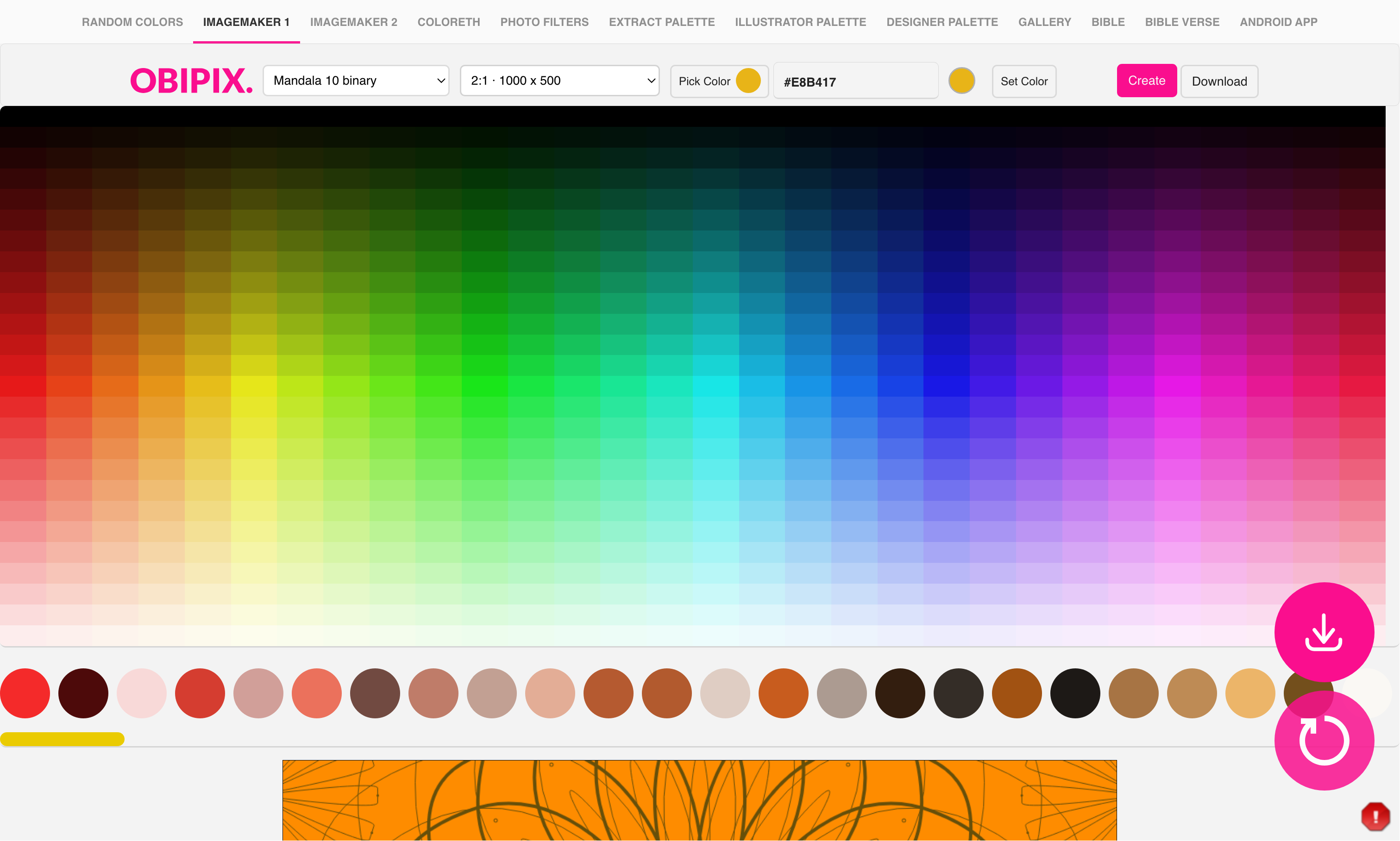Choose the light orange palette swatch
This screenshot has width=1400, height=841.
click(1250, 693)
